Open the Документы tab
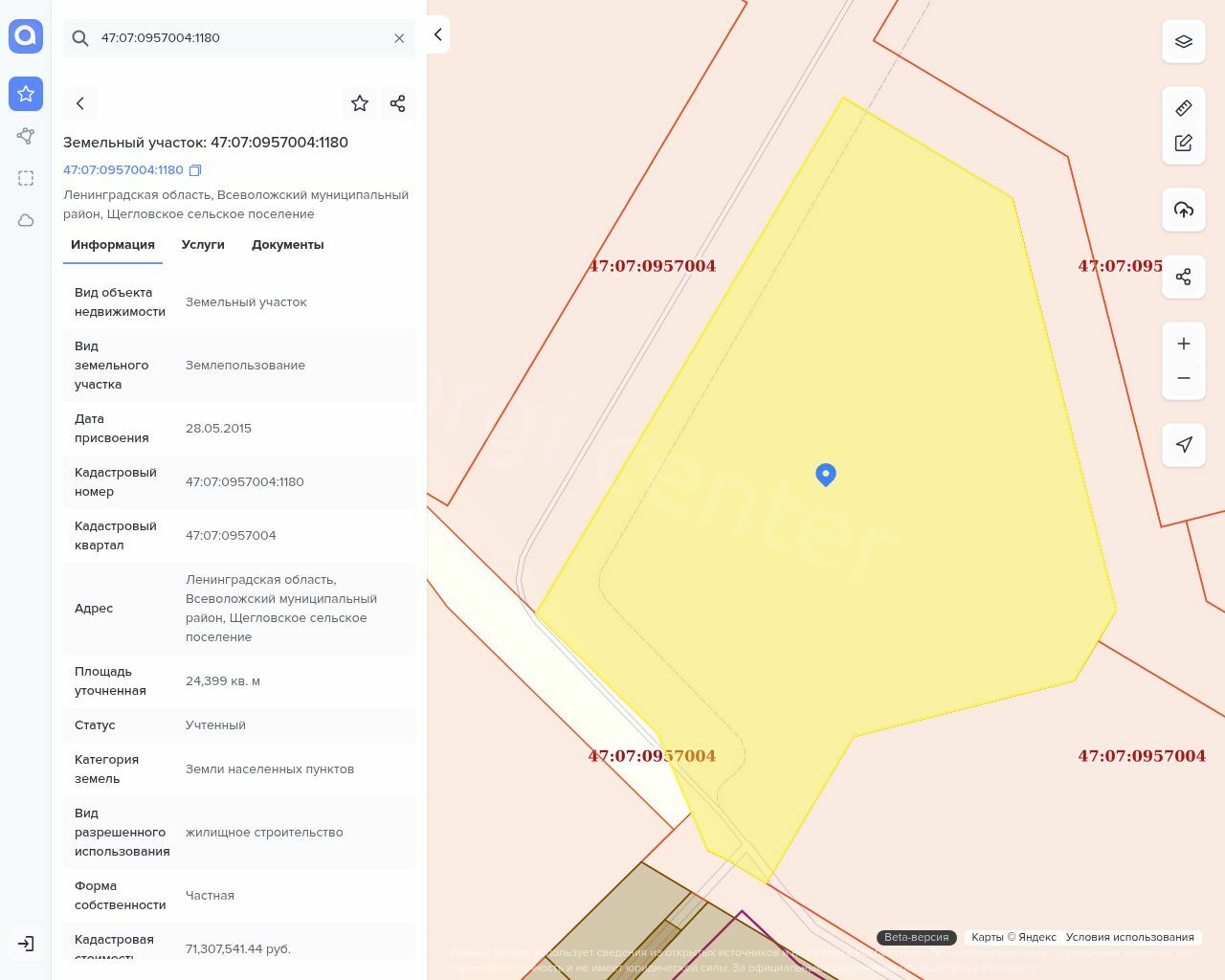The image size is (1225, 980). [x=287, y=245]
